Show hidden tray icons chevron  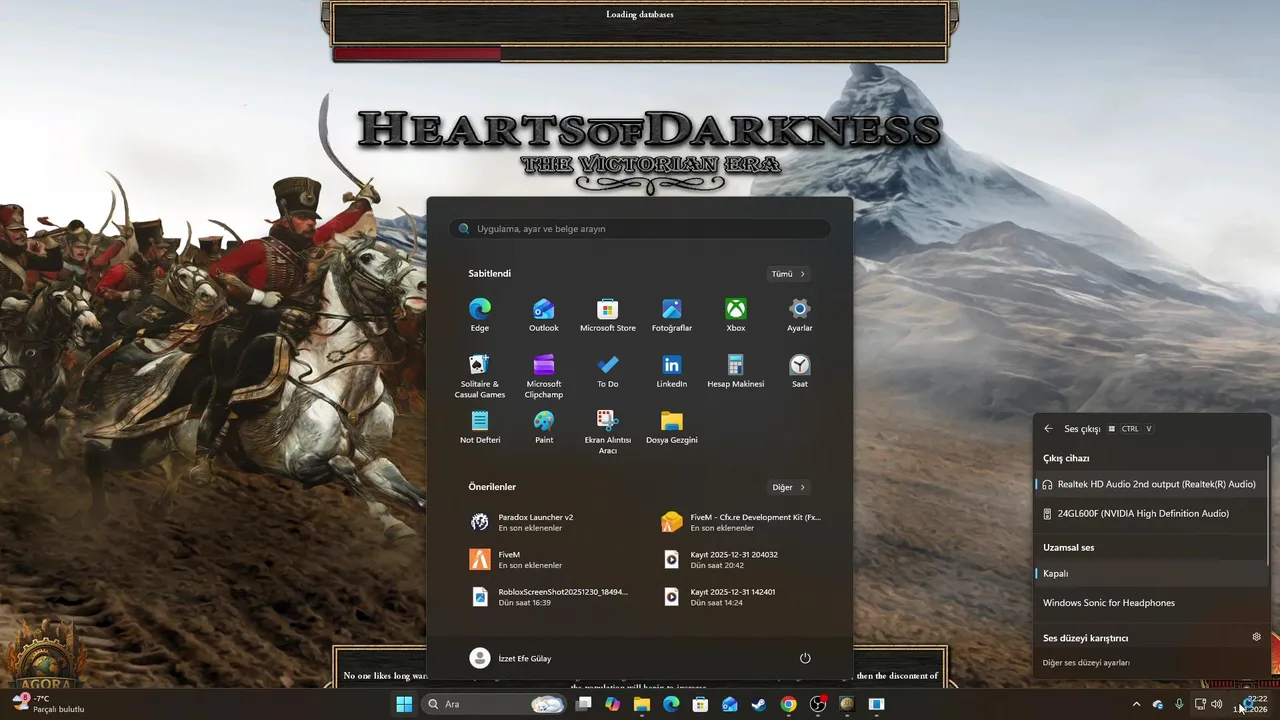[1136, 704]
